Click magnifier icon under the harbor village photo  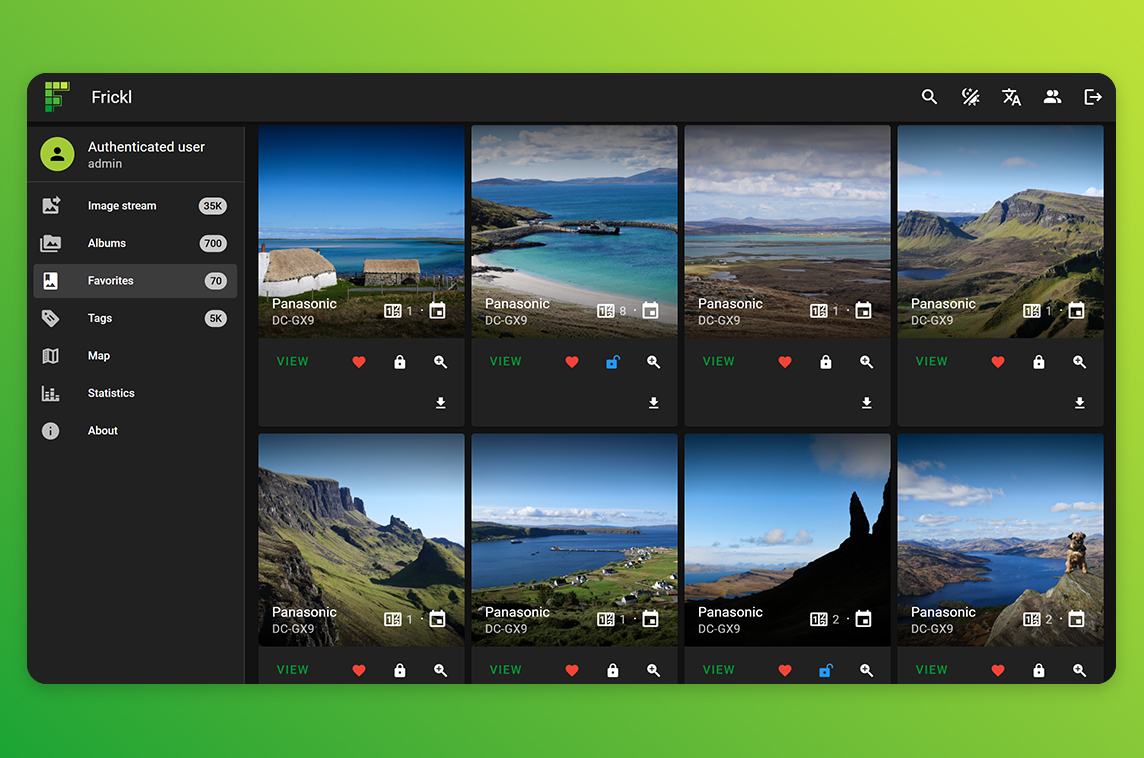[654, 670]
